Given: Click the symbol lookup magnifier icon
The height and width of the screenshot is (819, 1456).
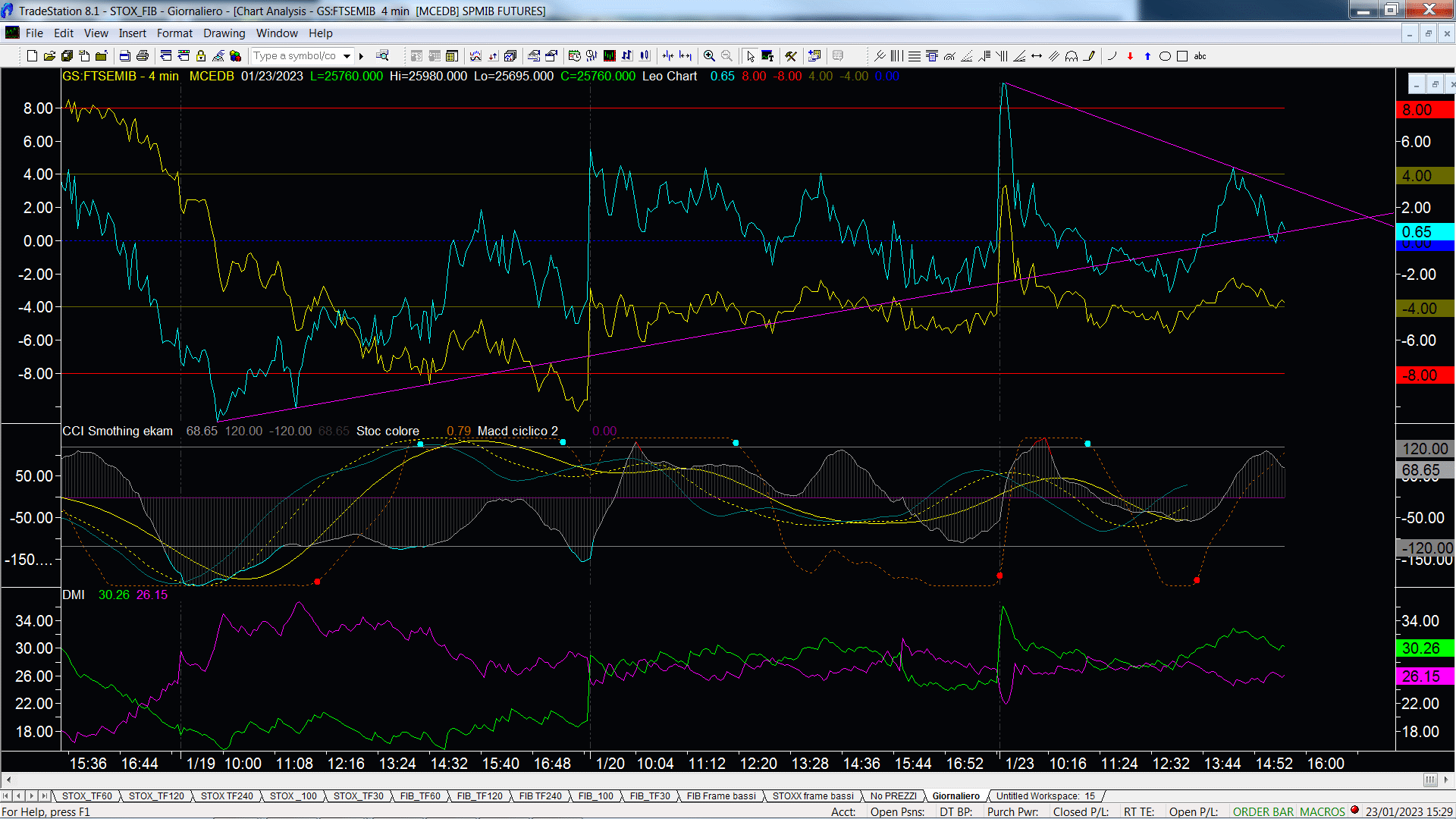Looking at the screenshot, I should [382, 55].
